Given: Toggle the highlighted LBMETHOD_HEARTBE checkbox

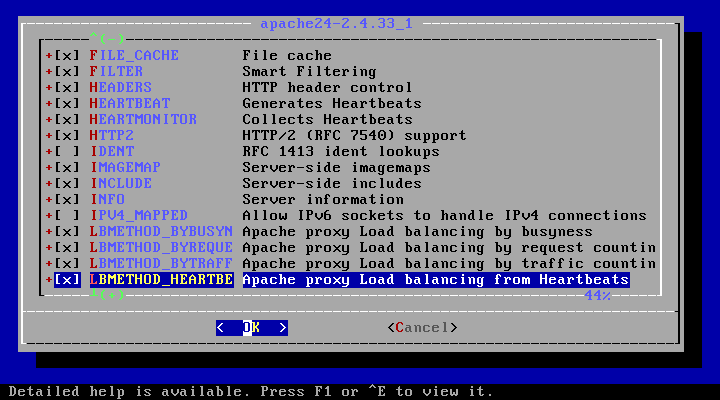Looking at the screenshot, I should coord(67,280).
